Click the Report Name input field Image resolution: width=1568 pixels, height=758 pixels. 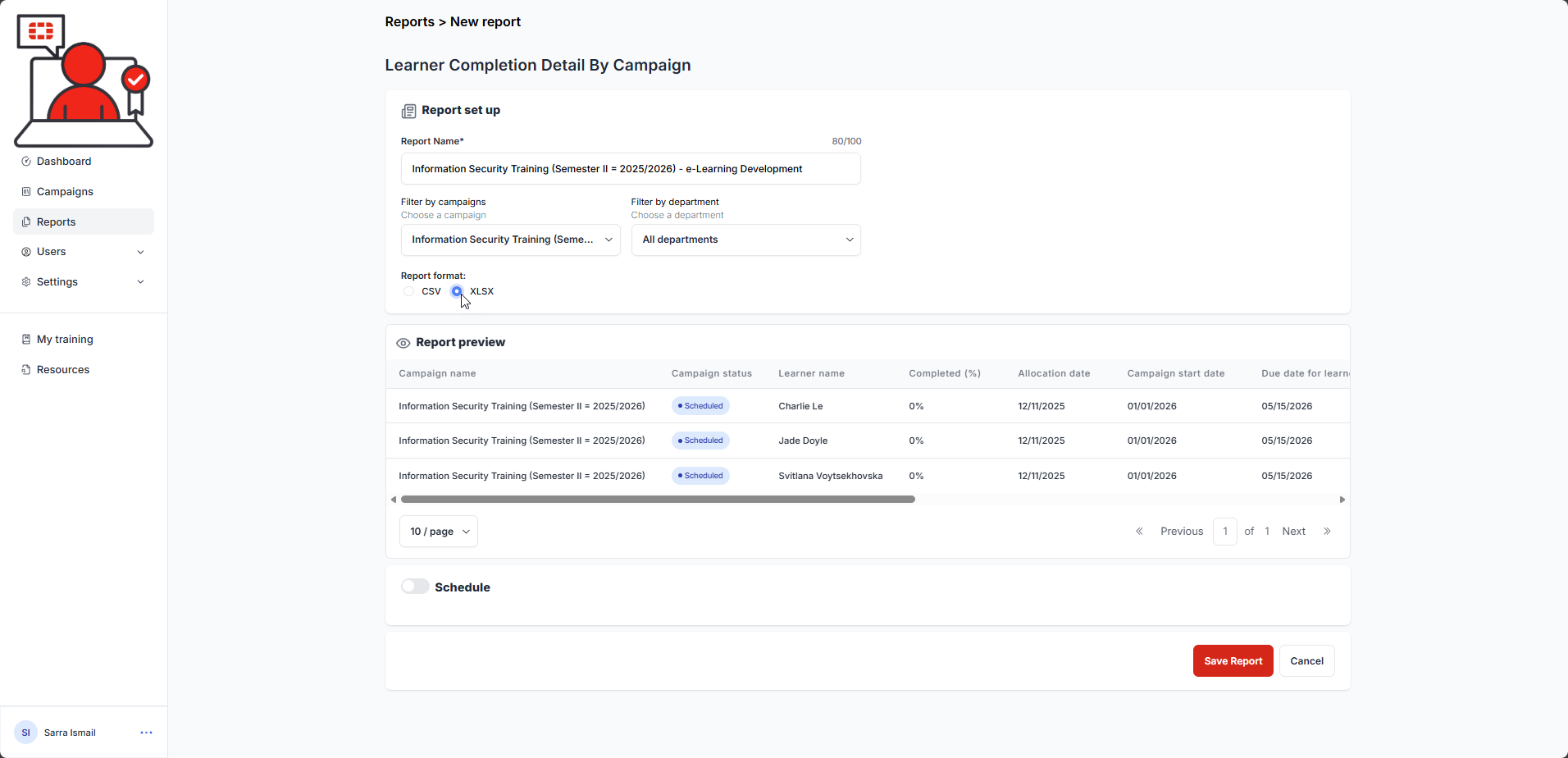tap(631, 169)
